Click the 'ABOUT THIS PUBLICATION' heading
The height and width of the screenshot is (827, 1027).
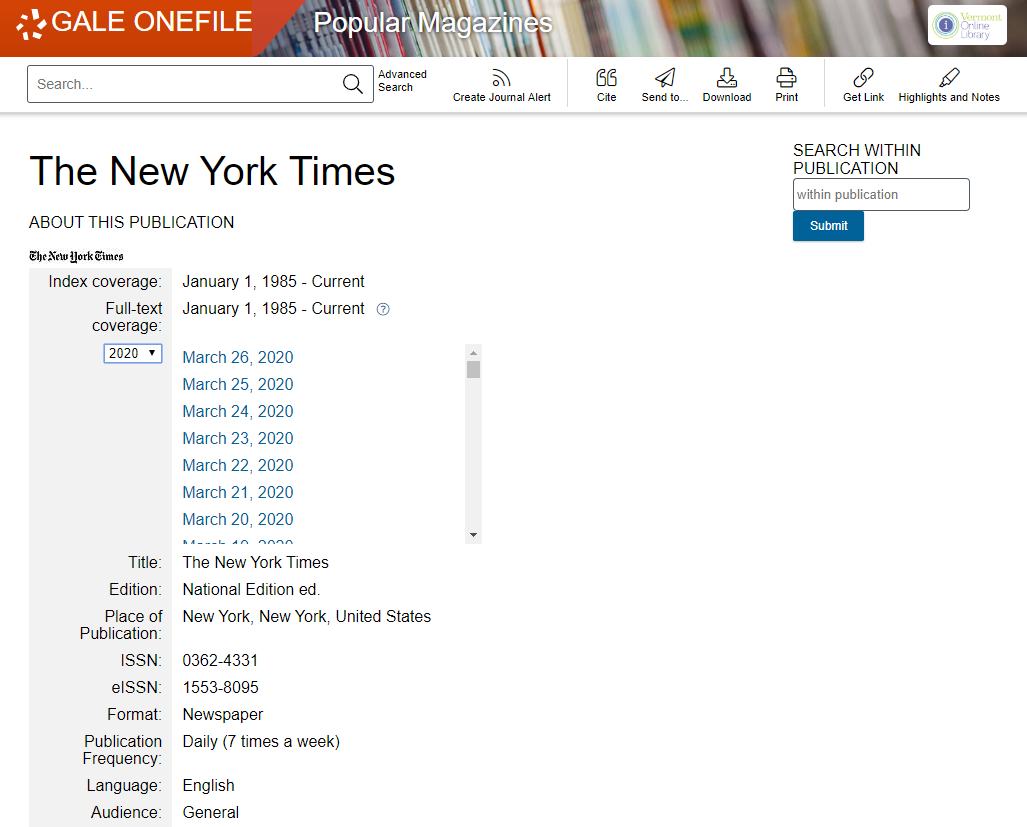click(x=132, y=223)
